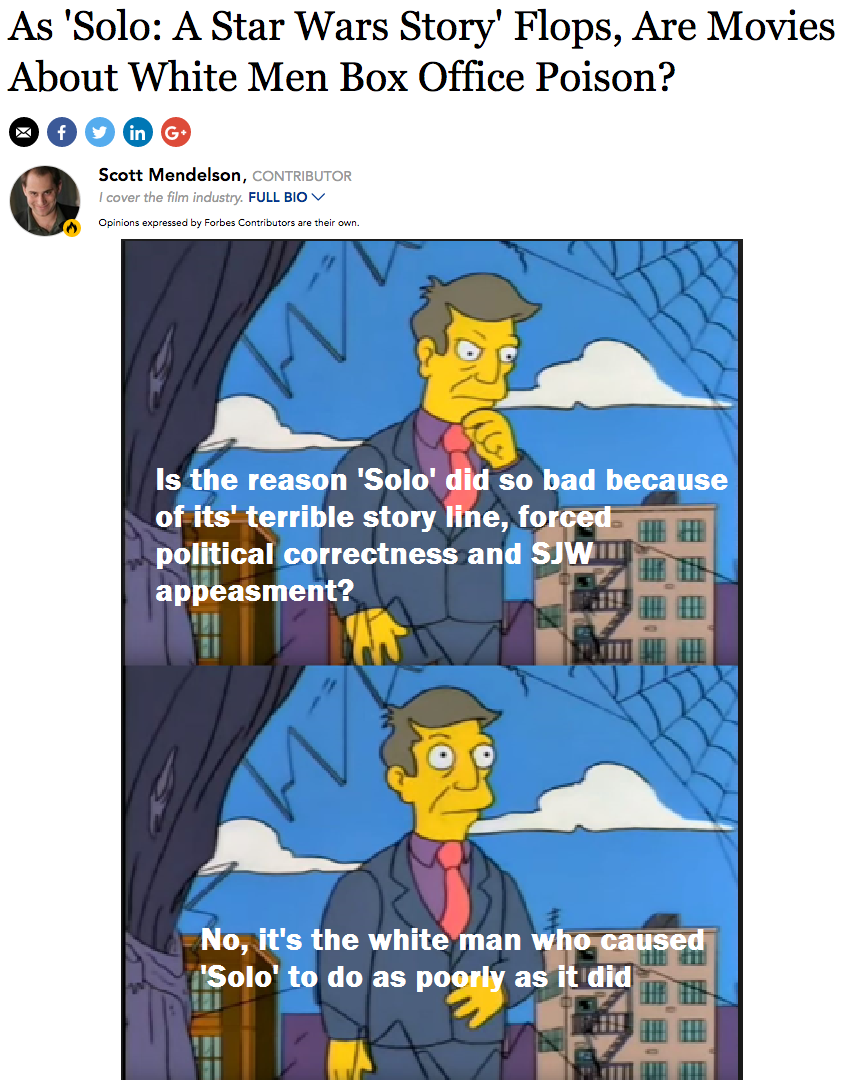Screen dimensions: 842x1080
Task: Click the FULL BIO text
Action: click(x=278, y=197)
